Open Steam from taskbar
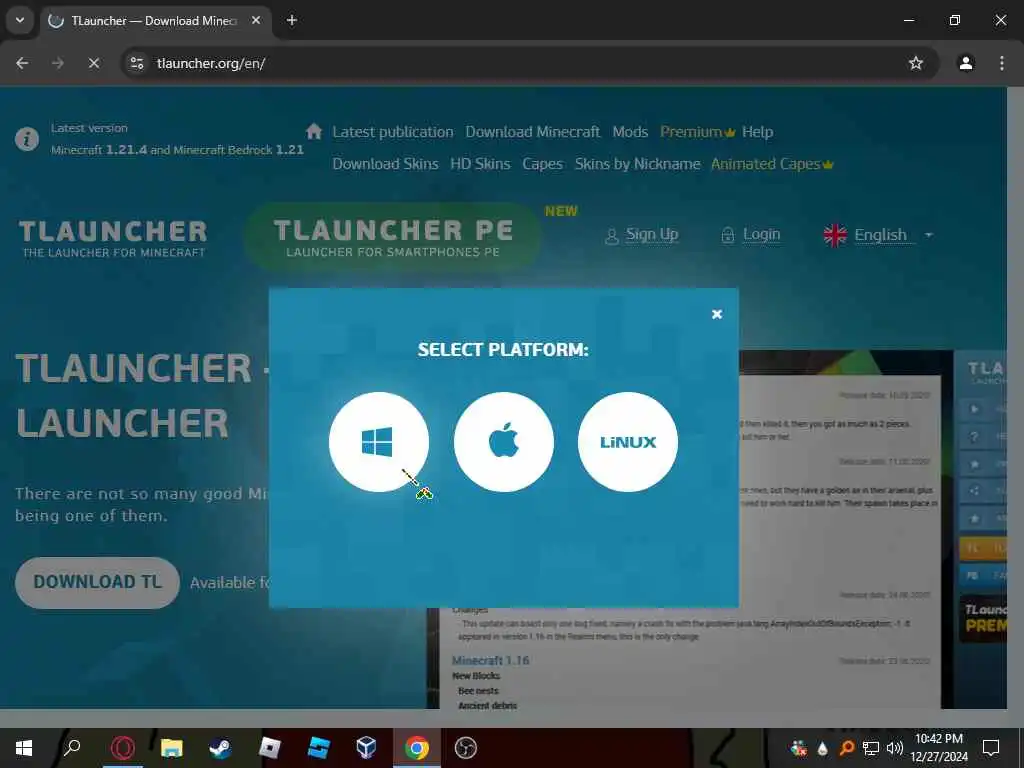 pyautogui.click(x=221, y=748)
